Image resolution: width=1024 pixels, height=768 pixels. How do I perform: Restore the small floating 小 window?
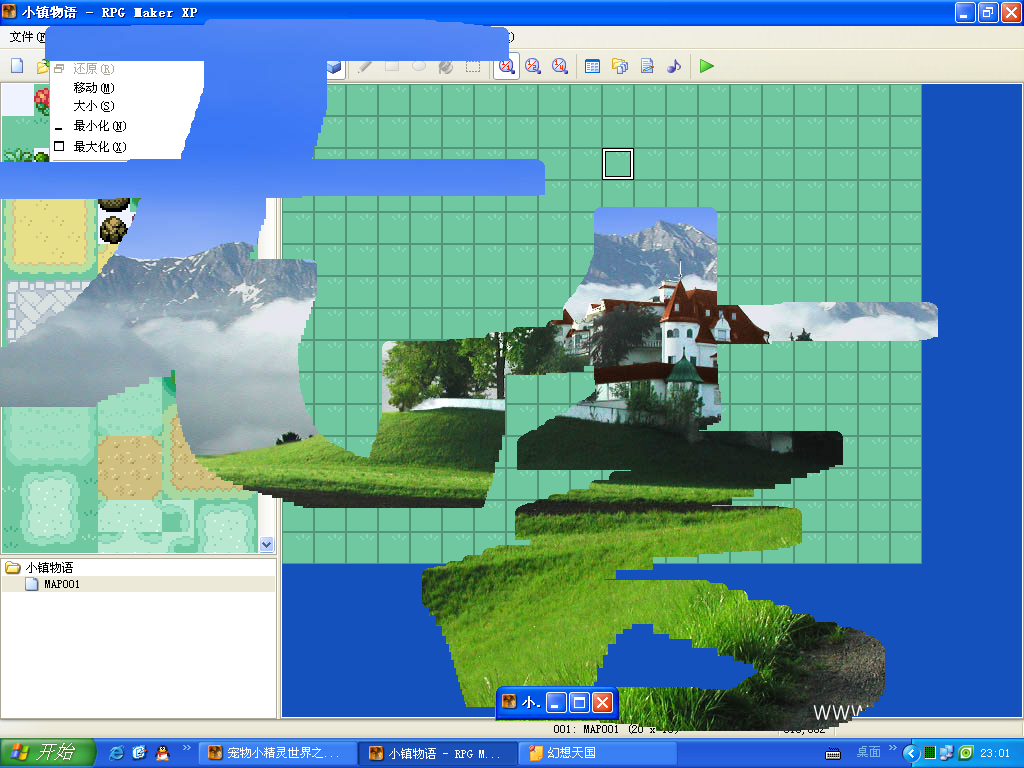pyautogui.click(x=579, y=703)
